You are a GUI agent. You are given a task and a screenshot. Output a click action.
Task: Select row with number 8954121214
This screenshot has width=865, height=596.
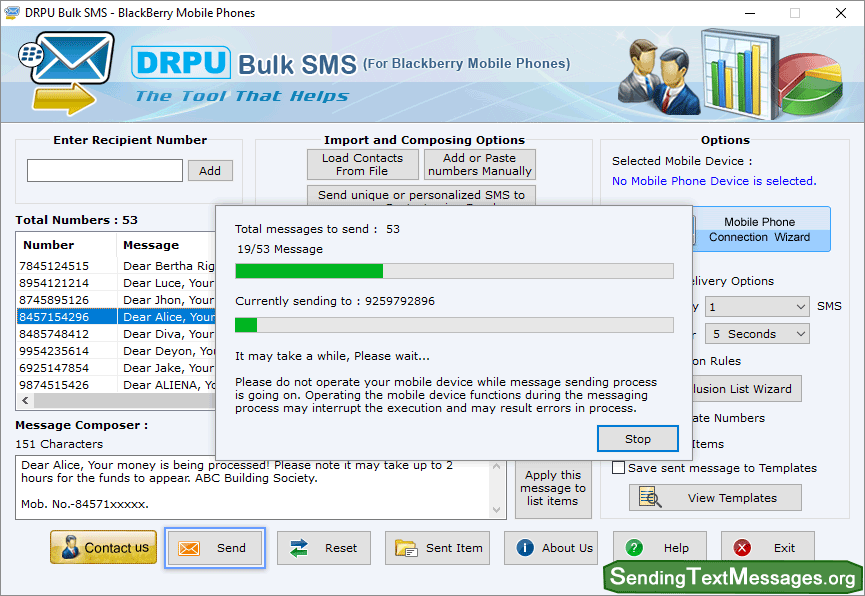pos(116,283)
